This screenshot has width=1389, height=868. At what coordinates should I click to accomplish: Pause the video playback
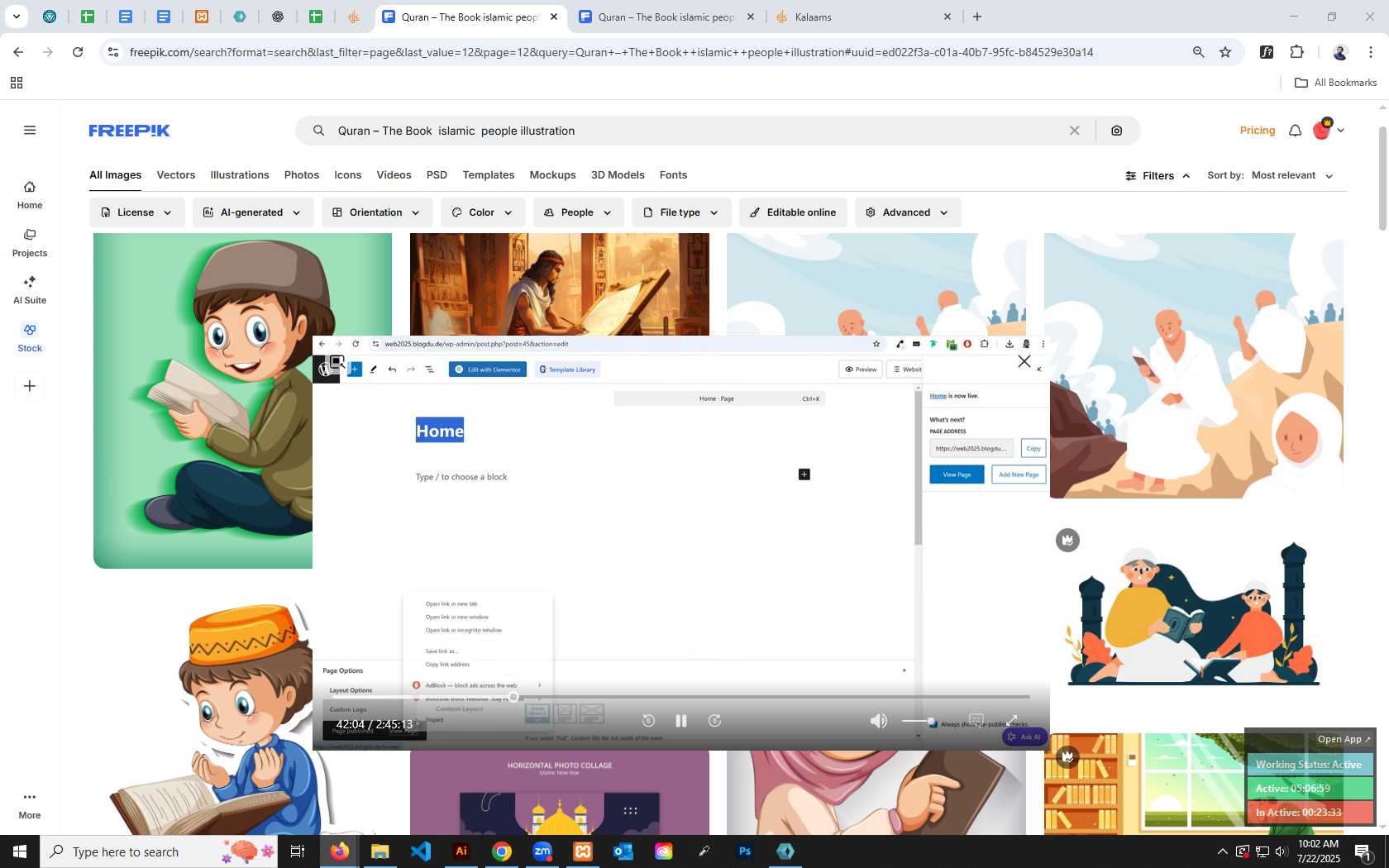click(x=681, y=721)
